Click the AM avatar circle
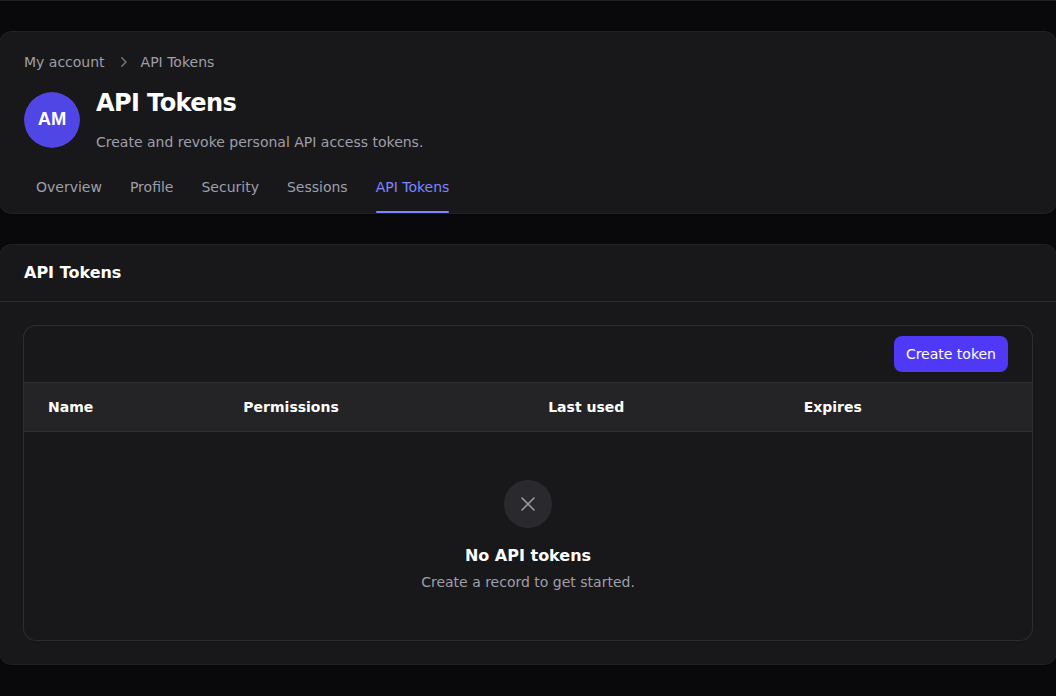Image resolution: width=1056 pixels, height=696 pixels. click(x=52, y=120)
